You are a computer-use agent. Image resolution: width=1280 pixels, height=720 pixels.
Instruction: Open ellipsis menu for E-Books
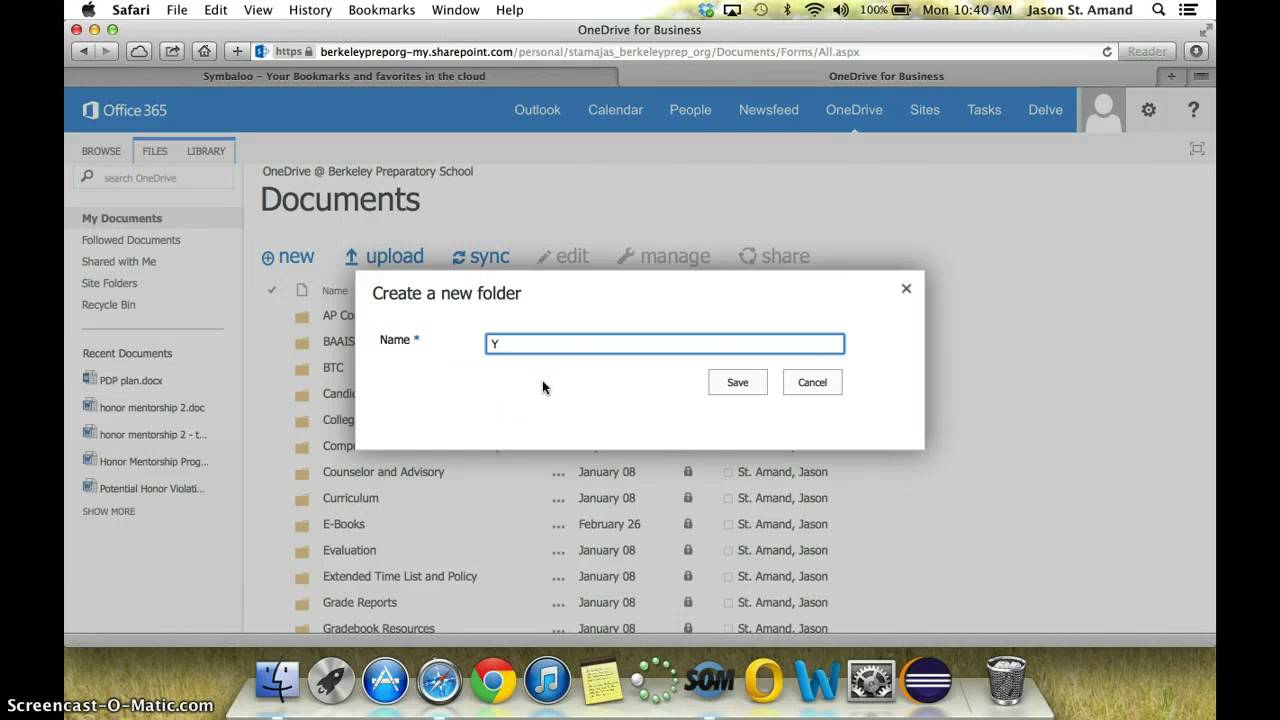coord(558,525)
